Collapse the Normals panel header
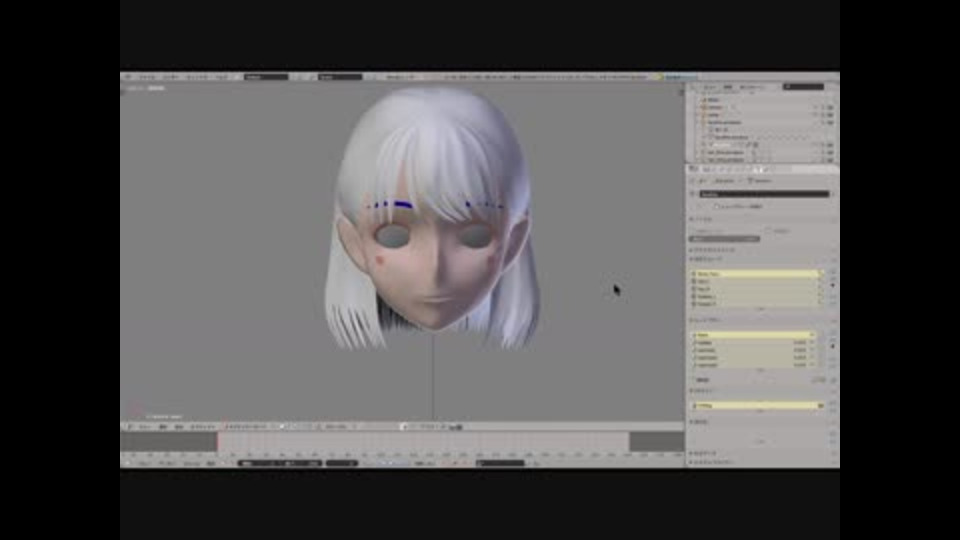Viewport: 960px width, 540px height. 700,219
